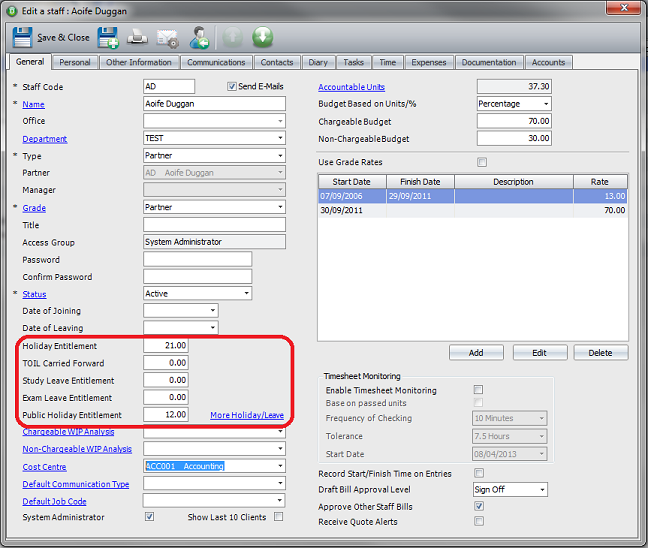648x548 pixels.
Task: Expand the Status dropdown showing Active
Action: (245, 294)
